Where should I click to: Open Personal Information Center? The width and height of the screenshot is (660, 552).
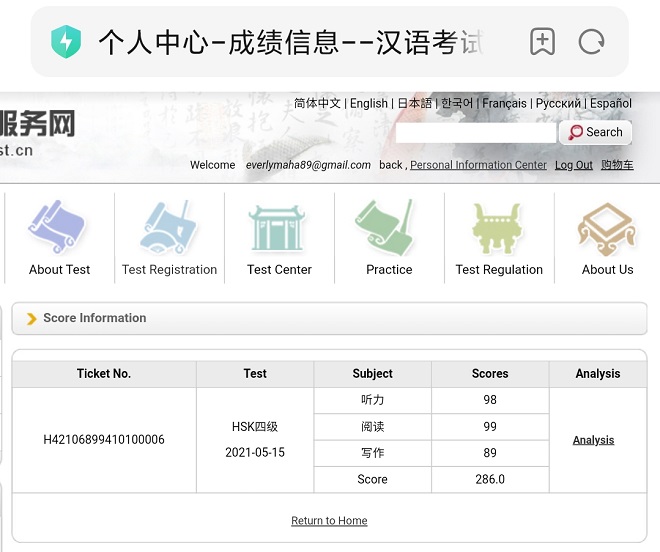(478, 165)
